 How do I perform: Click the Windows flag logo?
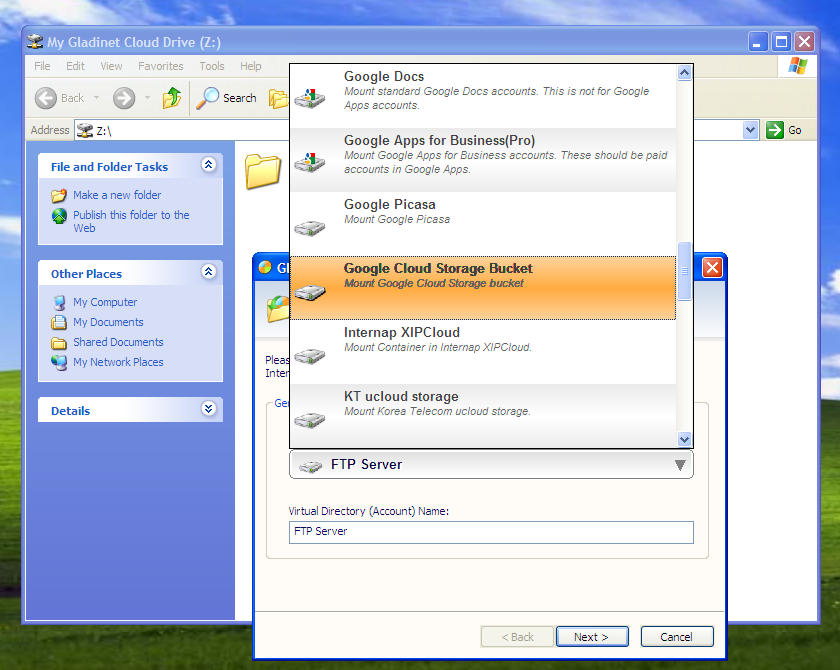(x=798, y=66)
